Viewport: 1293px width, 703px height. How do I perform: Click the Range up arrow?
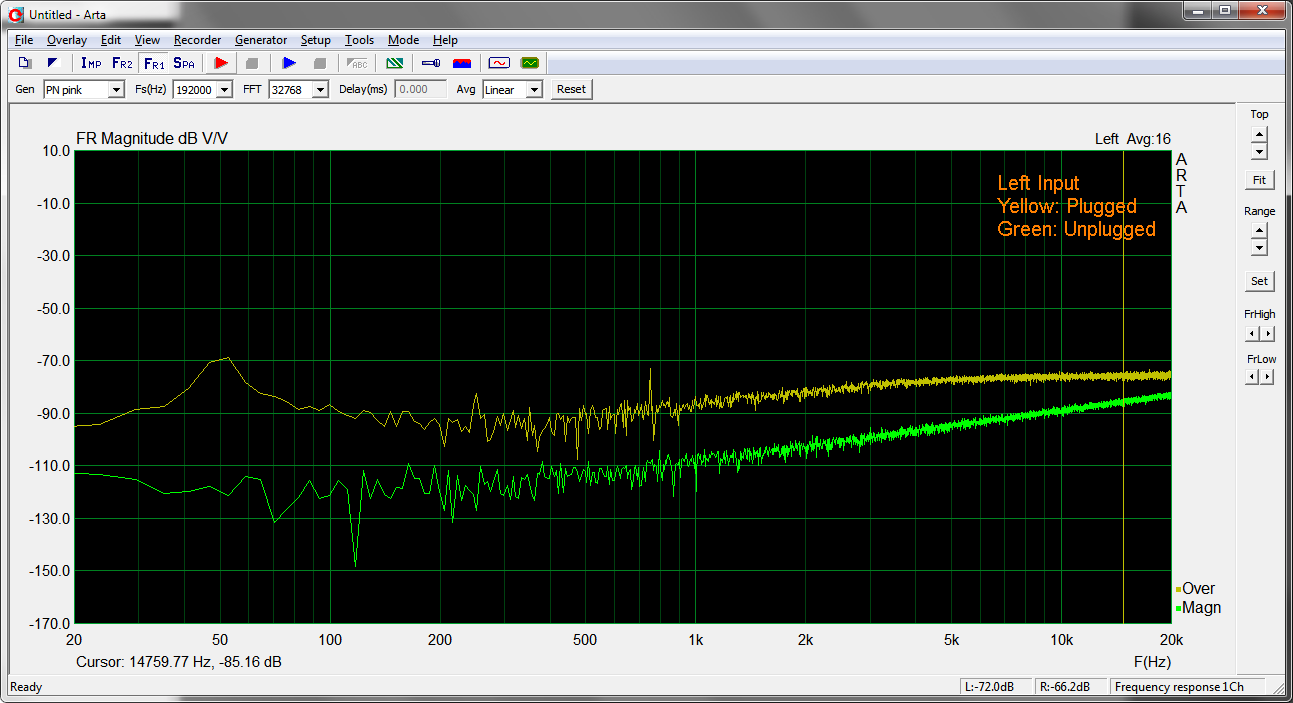coord(1259,231)
